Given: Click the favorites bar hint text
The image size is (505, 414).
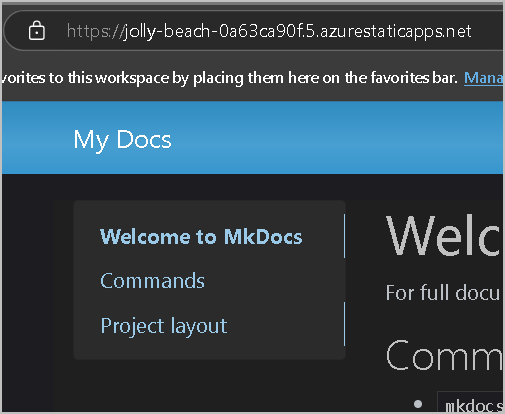Looking at the screenshot, I should (230, 78).
